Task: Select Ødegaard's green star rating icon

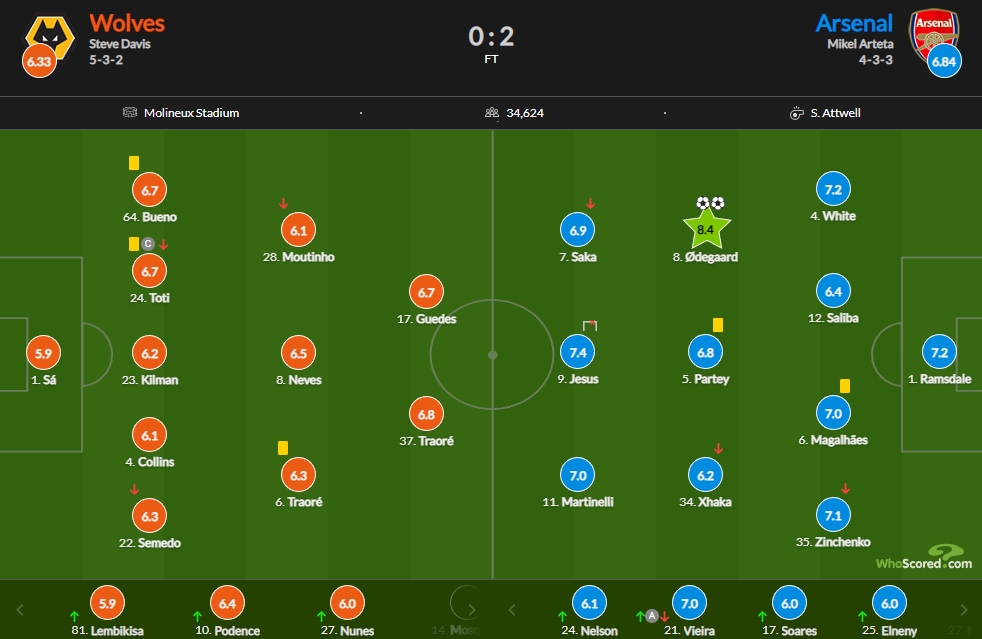Action: pos(706,229)
